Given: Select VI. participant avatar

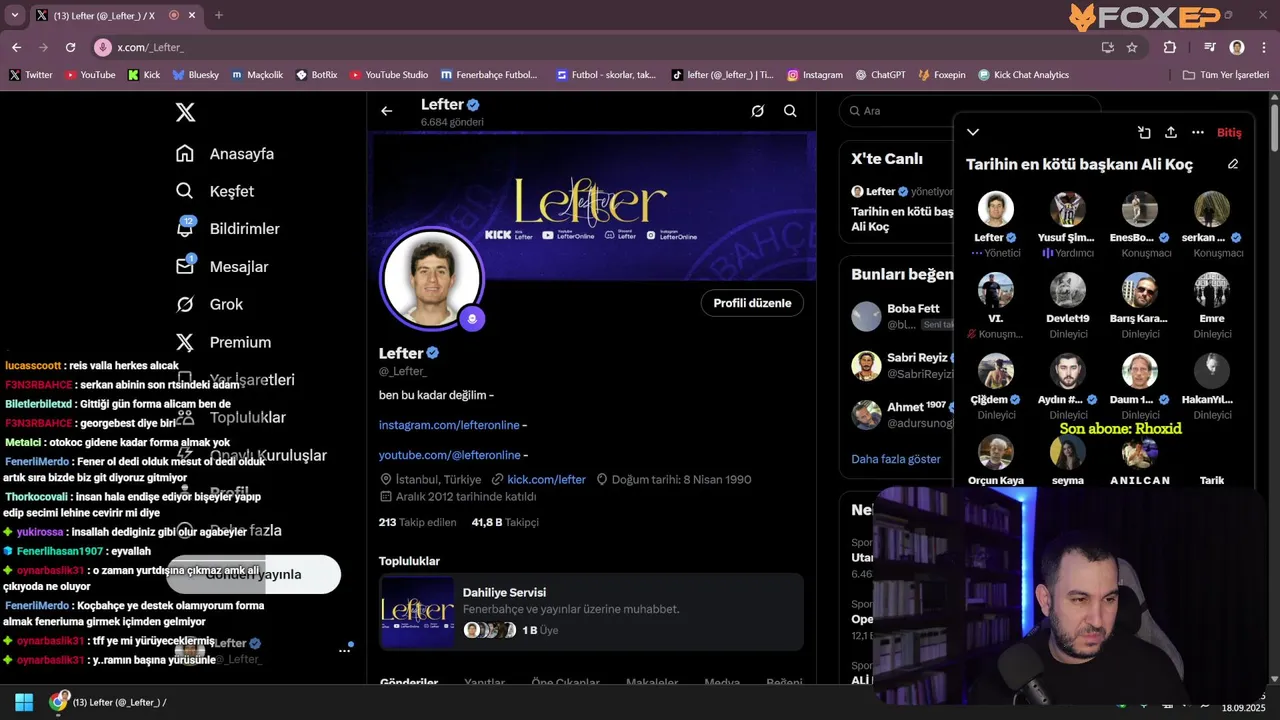Looking at the screenshot, I should tap(996, 290).
